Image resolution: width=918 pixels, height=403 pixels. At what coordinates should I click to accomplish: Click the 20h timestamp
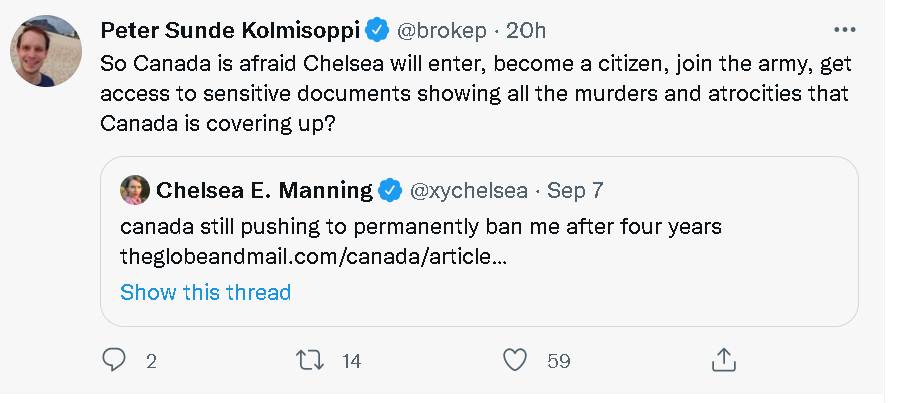pos(528,31)
